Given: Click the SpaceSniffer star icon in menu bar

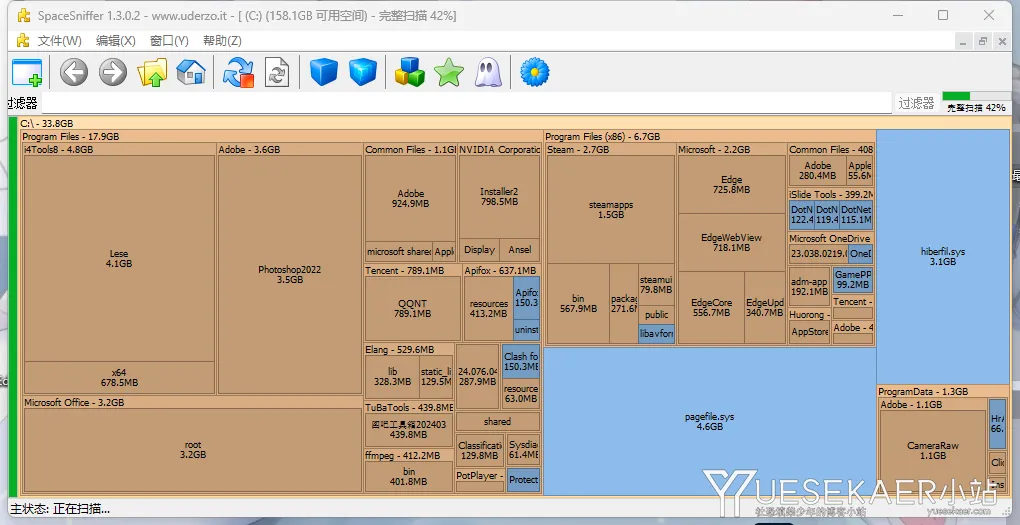Looking at the screenshot, I should [x=23, y=40].
